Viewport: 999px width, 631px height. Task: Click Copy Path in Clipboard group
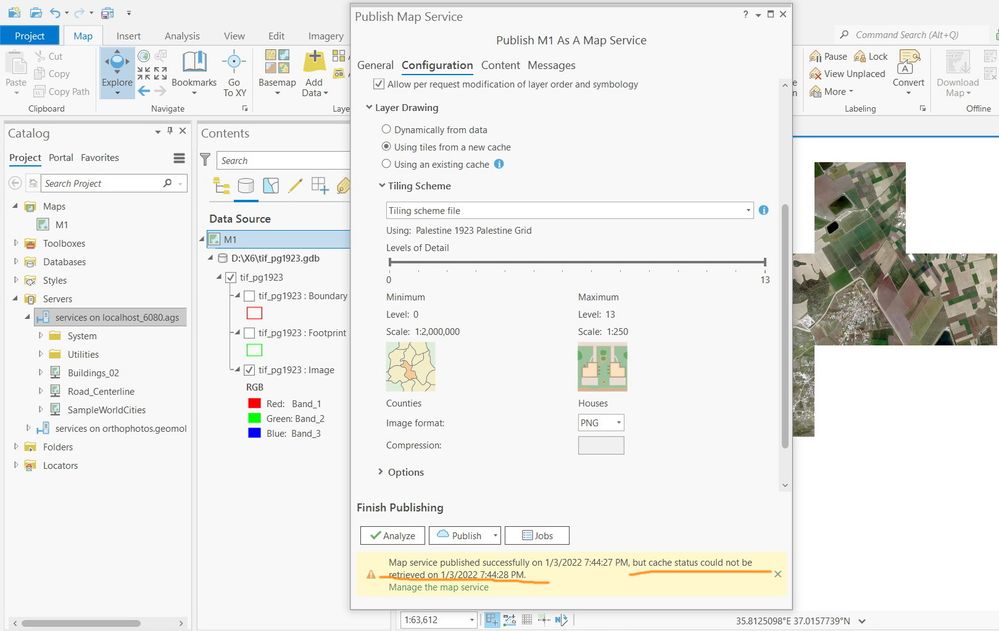(x=61, y=91)
